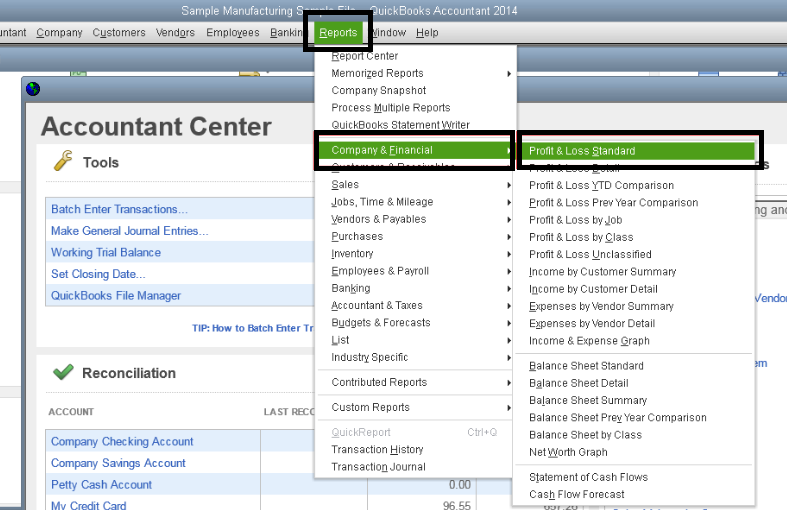Open Company Checking Account link

(122, 442)
